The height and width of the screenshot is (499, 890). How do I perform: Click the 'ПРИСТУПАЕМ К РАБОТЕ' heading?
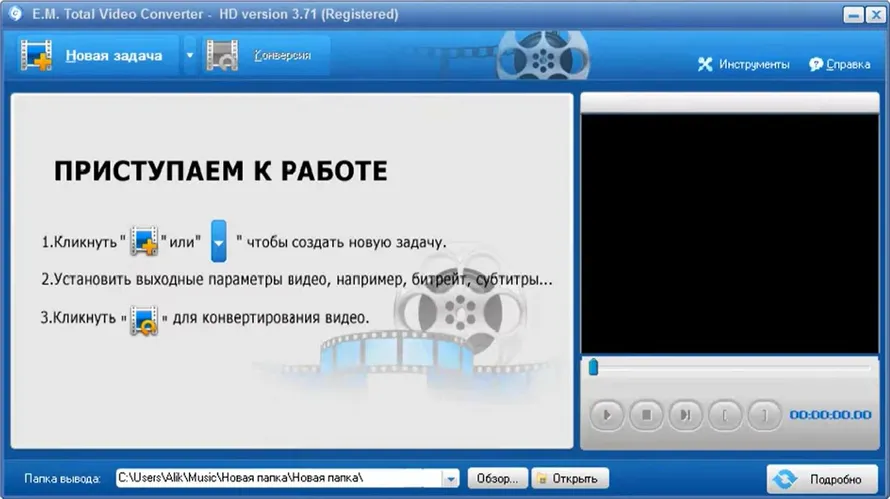(221, 171)
